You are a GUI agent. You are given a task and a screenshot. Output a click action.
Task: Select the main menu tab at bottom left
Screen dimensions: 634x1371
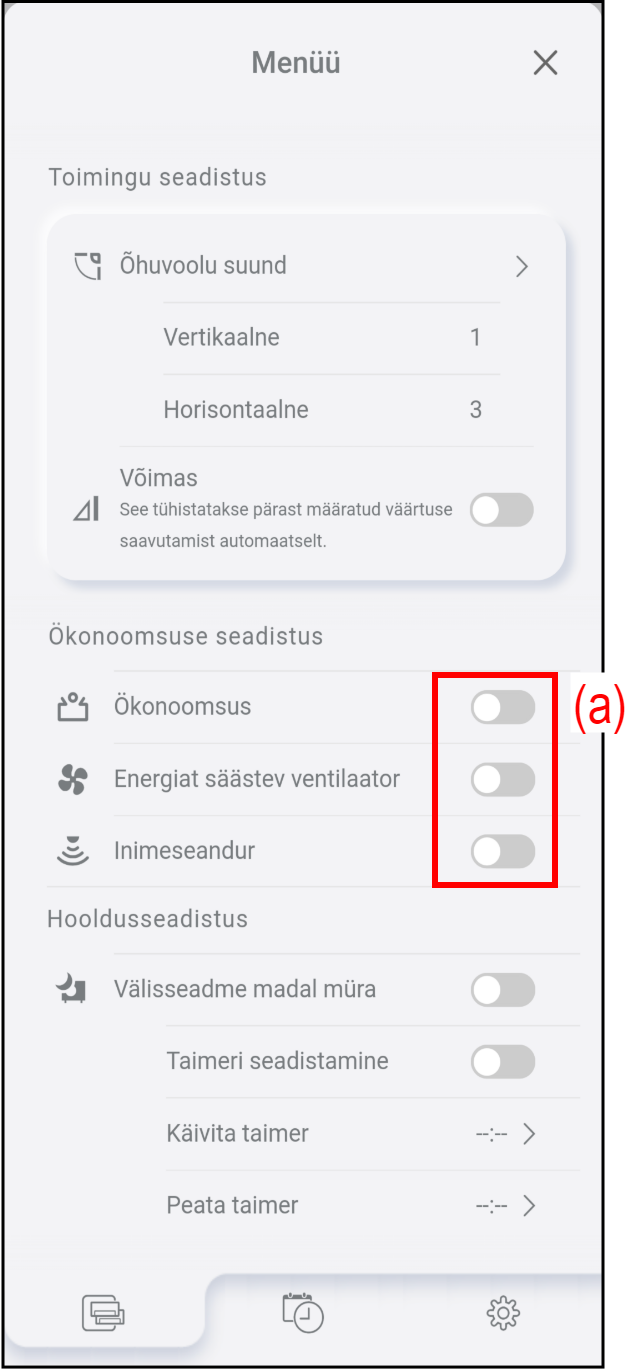pyautogui.click(x=104, y=1311)
